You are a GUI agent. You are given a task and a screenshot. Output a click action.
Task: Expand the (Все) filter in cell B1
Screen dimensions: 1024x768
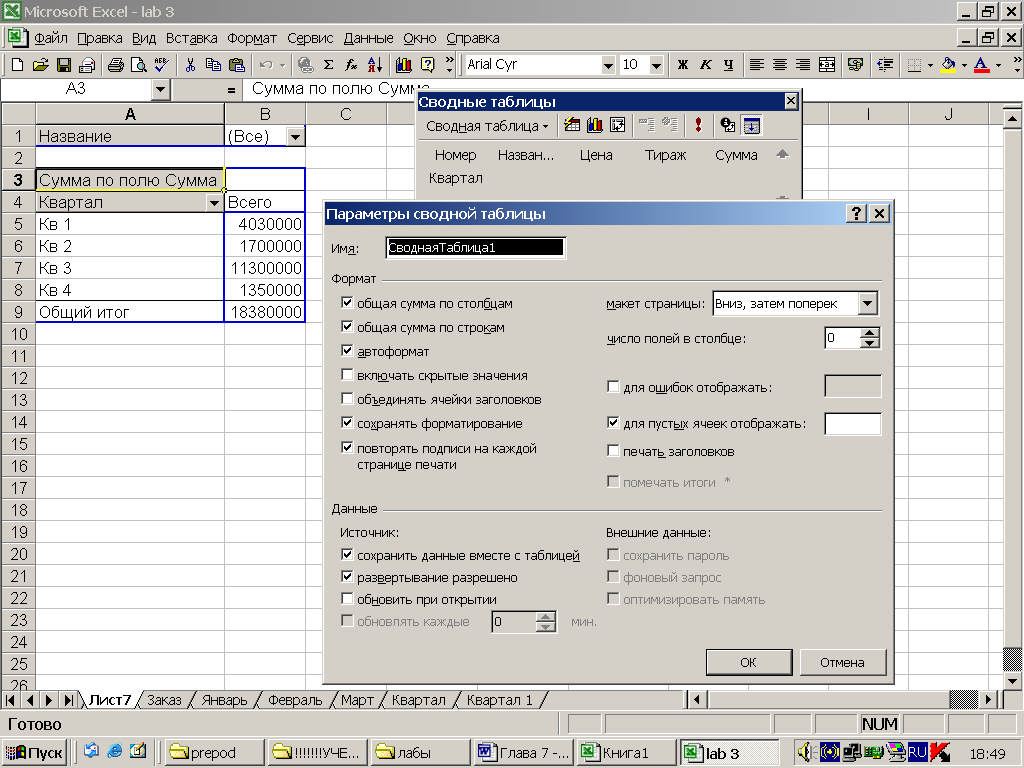tap(296, 136)
